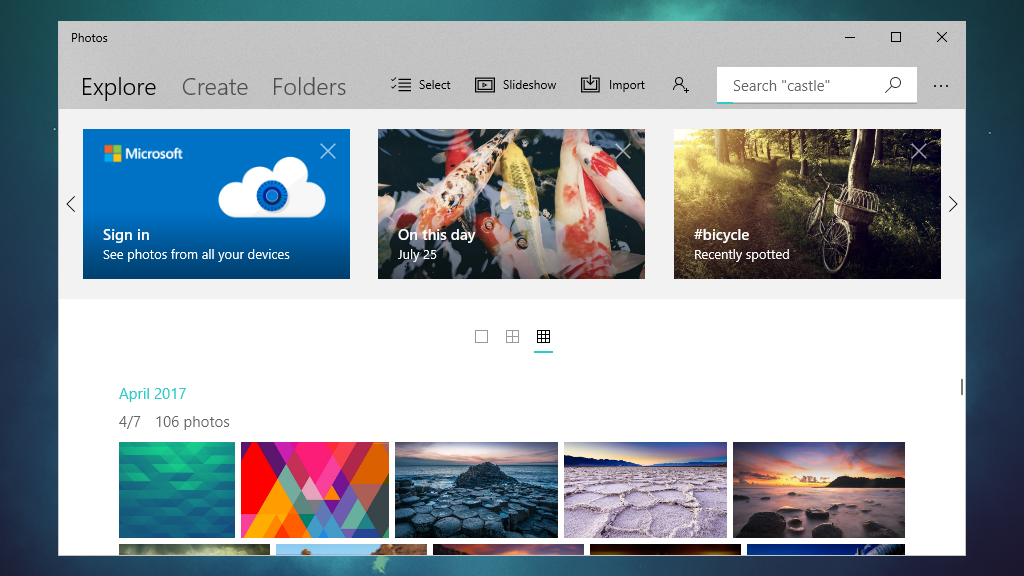
Task: Click the Select checklist icon
Action: click(401, 85)
